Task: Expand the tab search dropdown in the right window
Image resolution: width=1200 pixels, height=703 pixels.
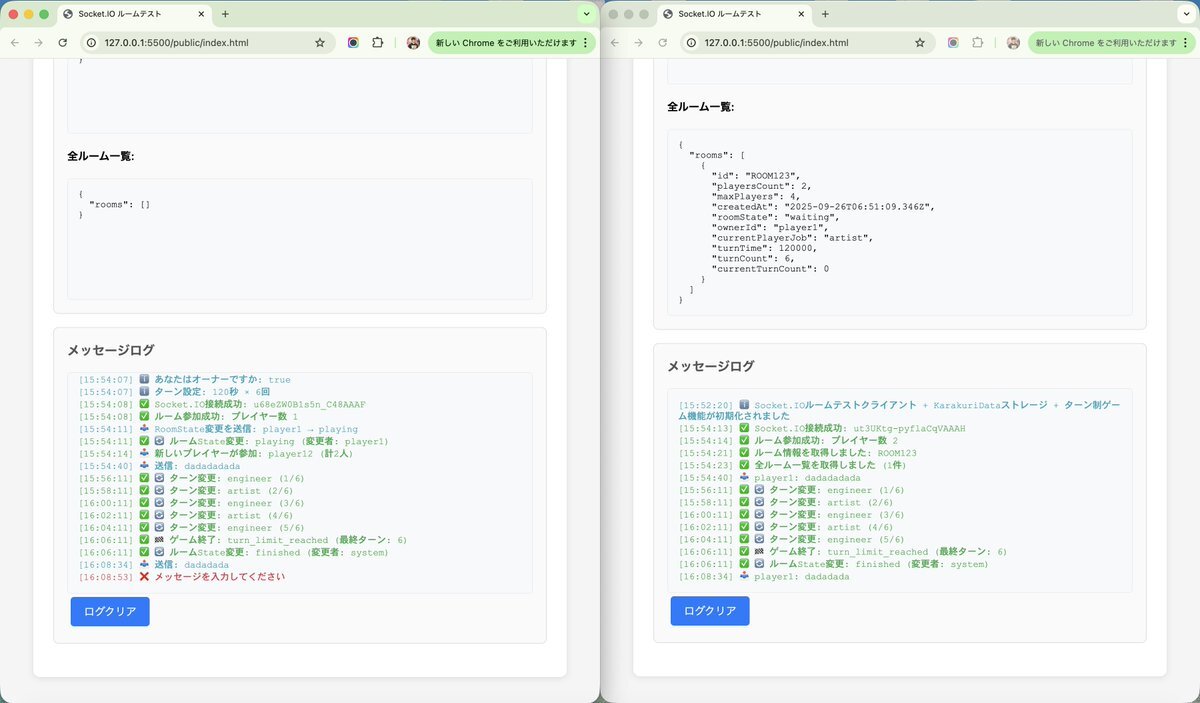Action: (x=1185, y=14)
